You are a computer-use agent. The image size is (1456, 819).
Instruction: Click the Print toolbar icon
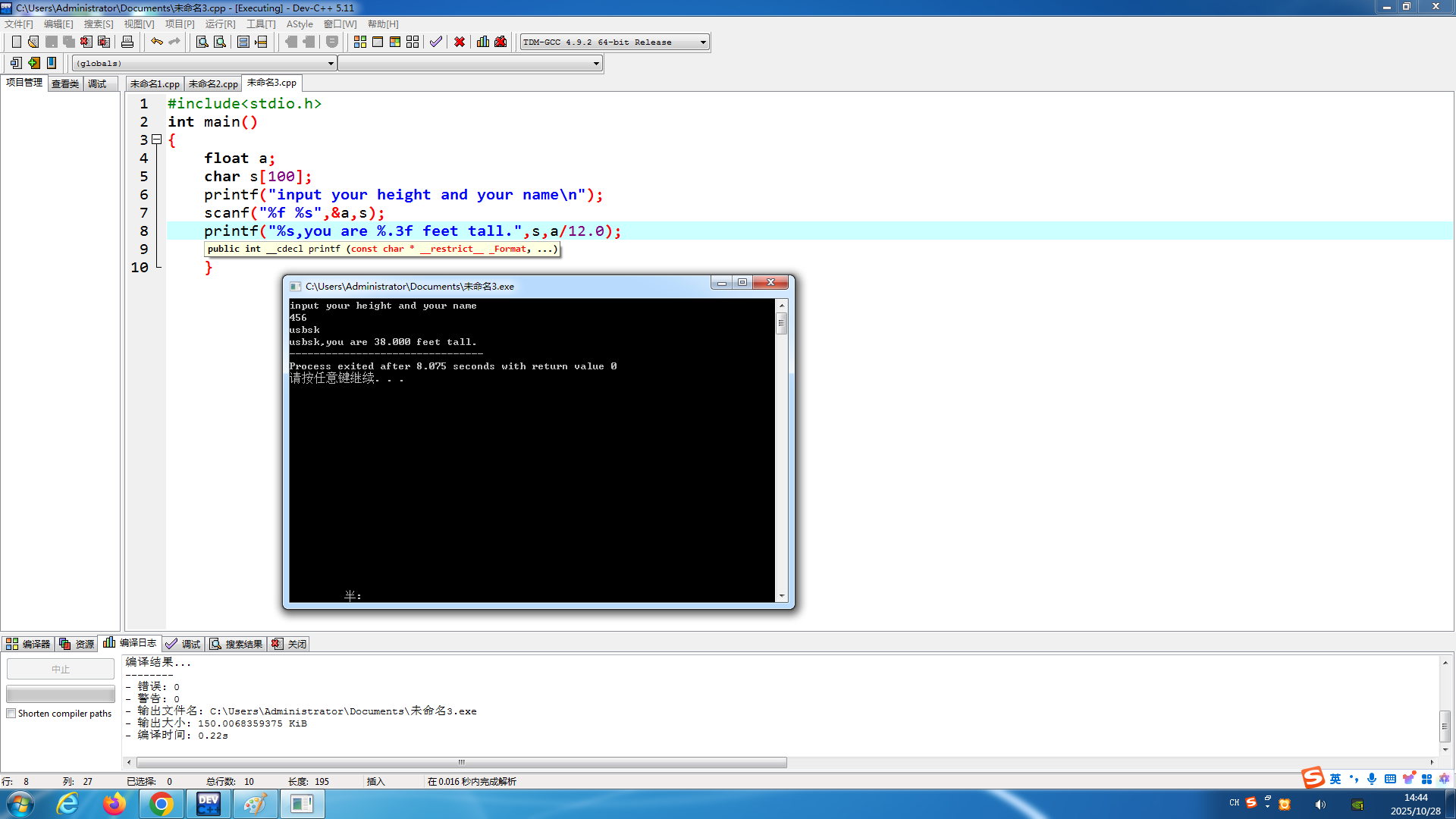[x=127, y=42]
